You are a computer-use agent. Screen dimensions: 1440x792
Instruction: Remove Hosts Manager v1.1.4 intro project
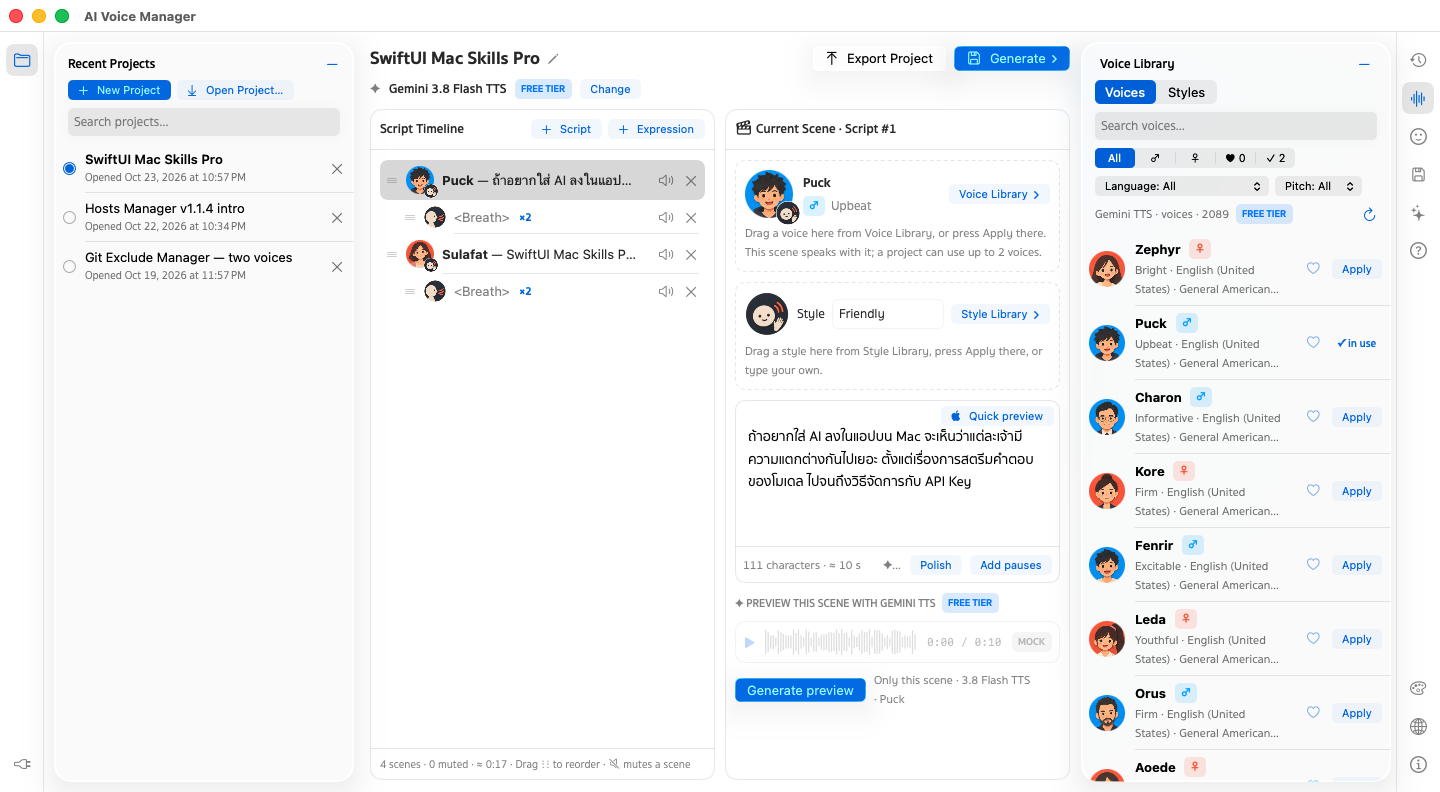click(x=337, y=218)
